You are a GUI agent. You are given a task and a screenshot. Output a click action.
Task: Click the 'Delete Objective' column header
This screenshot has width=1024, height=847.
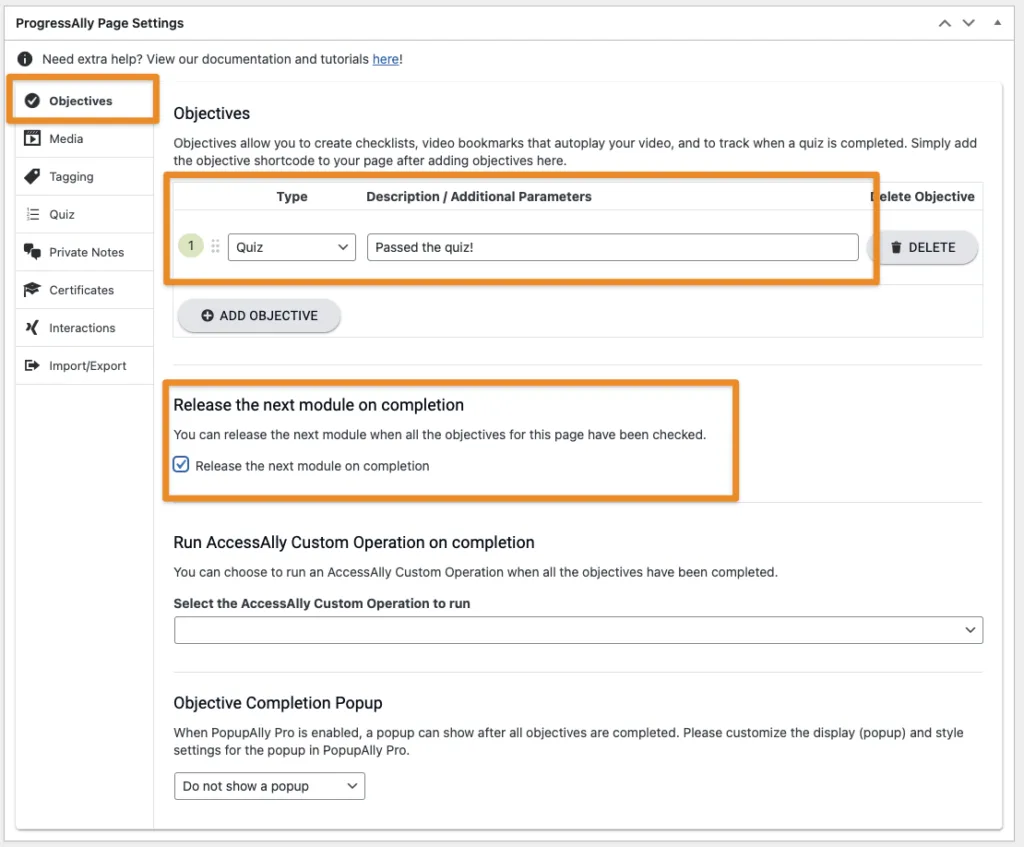(x=922, y=197)
